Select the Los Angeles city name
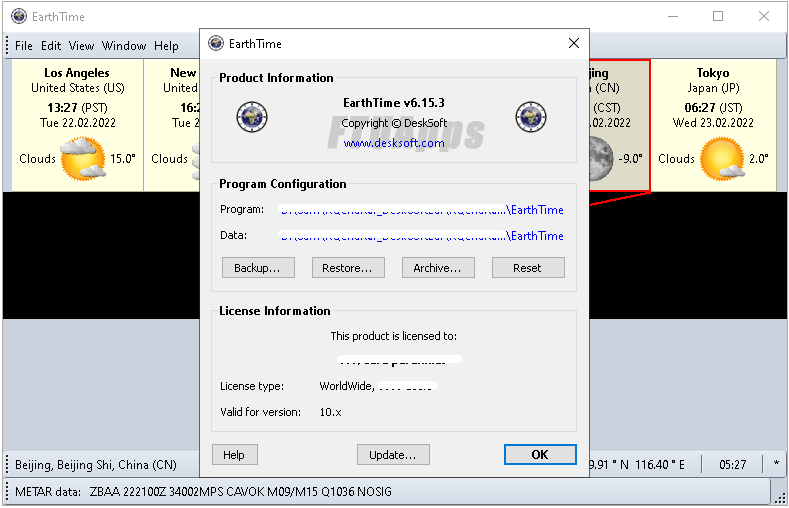The height and width of the screenshot is (508, 789). [76, 73]
